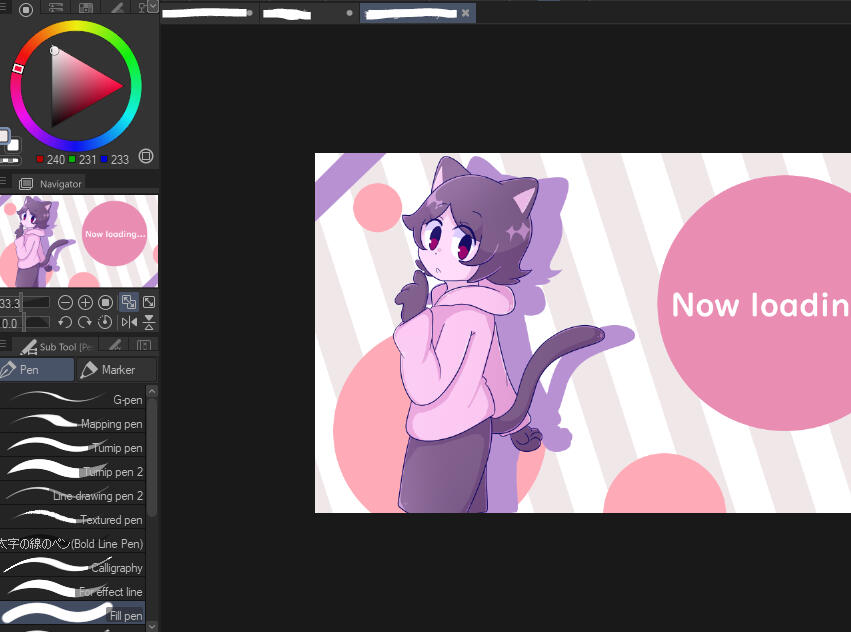Image resolution: width=851 pixels, height=632 pixels.
Task: Rotate the canvas left in Navigator
Action: (65, 322)
